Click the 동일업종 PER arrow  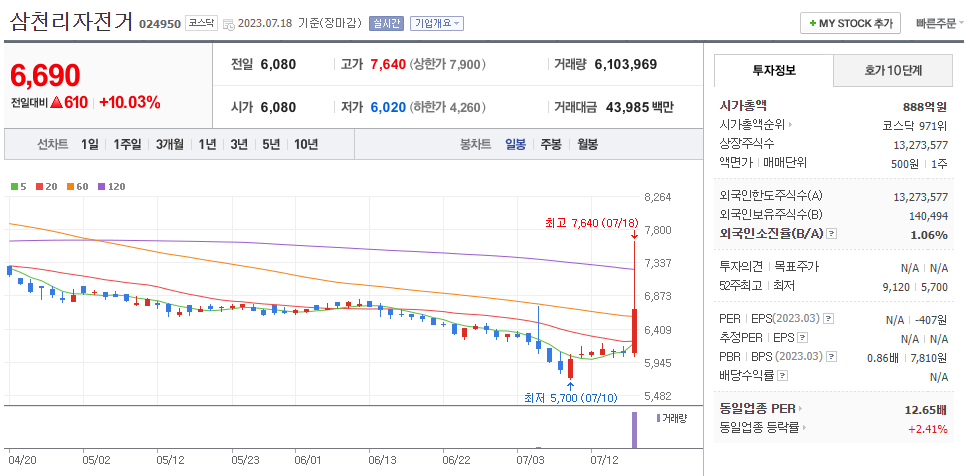coord(800,409)
